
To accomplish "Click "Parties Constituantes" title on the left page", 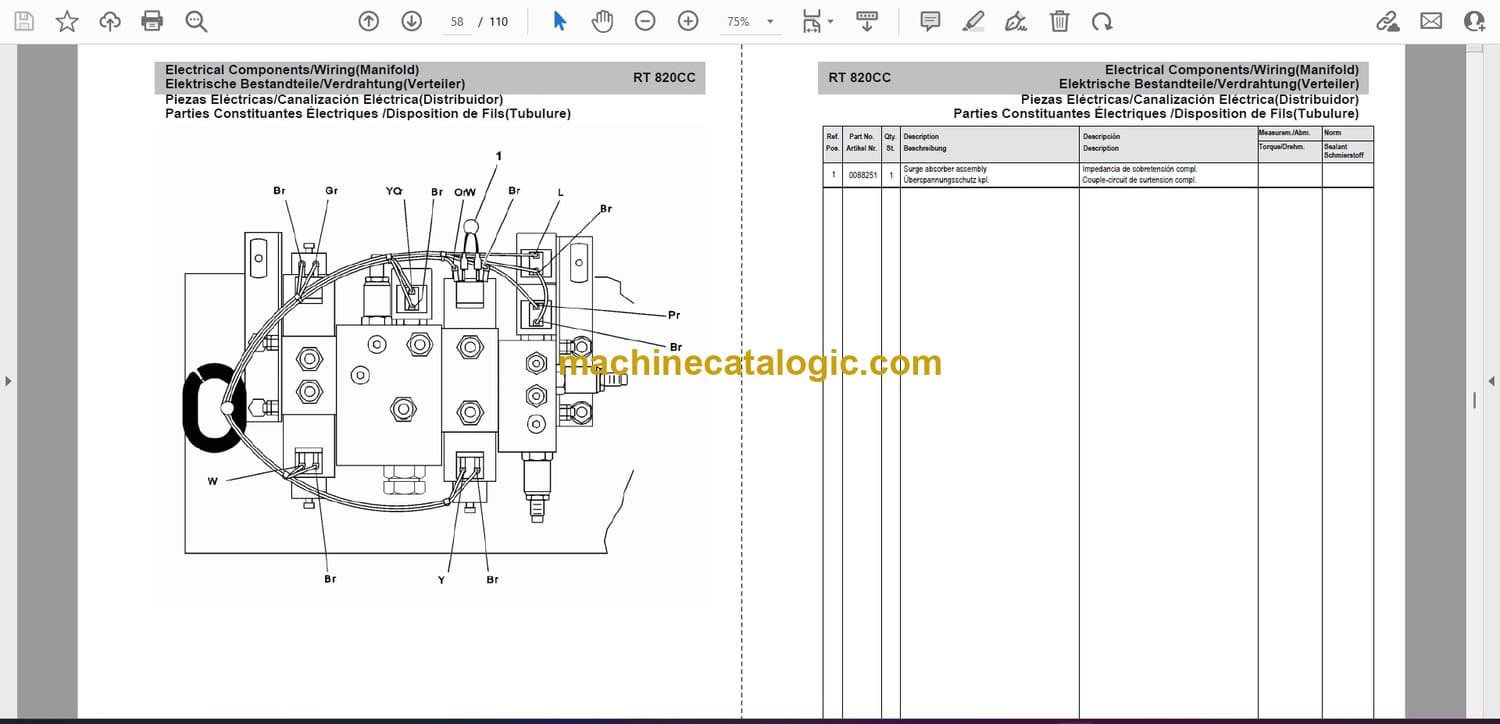I will [234, 113].
